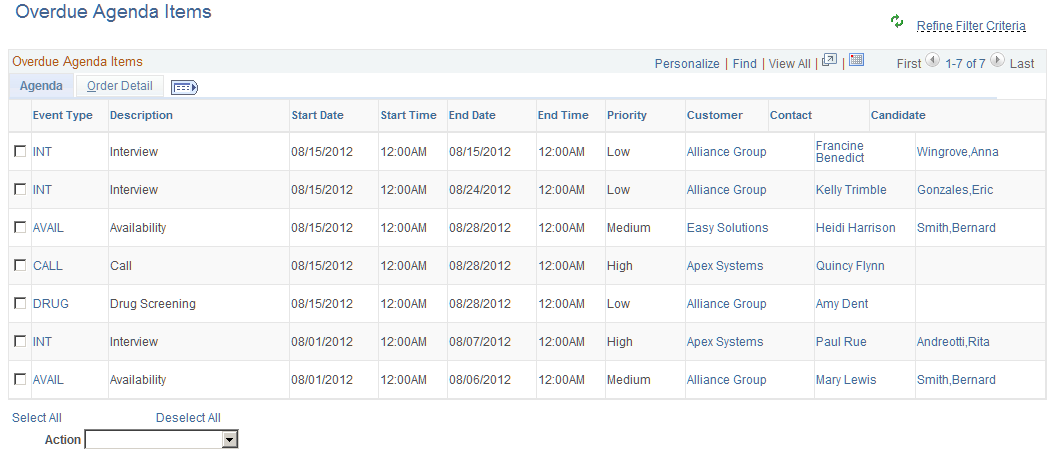The width and height of the screenshot is (1050, 457).
Task: Sort by the Priority column header
Action: pos(627,115)
